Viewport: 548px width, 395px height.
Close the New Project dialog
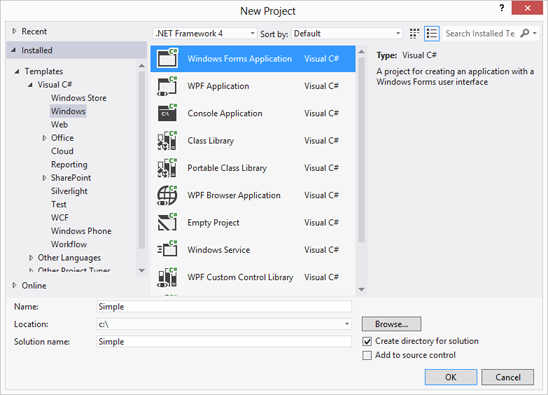[x=527, y=8]
